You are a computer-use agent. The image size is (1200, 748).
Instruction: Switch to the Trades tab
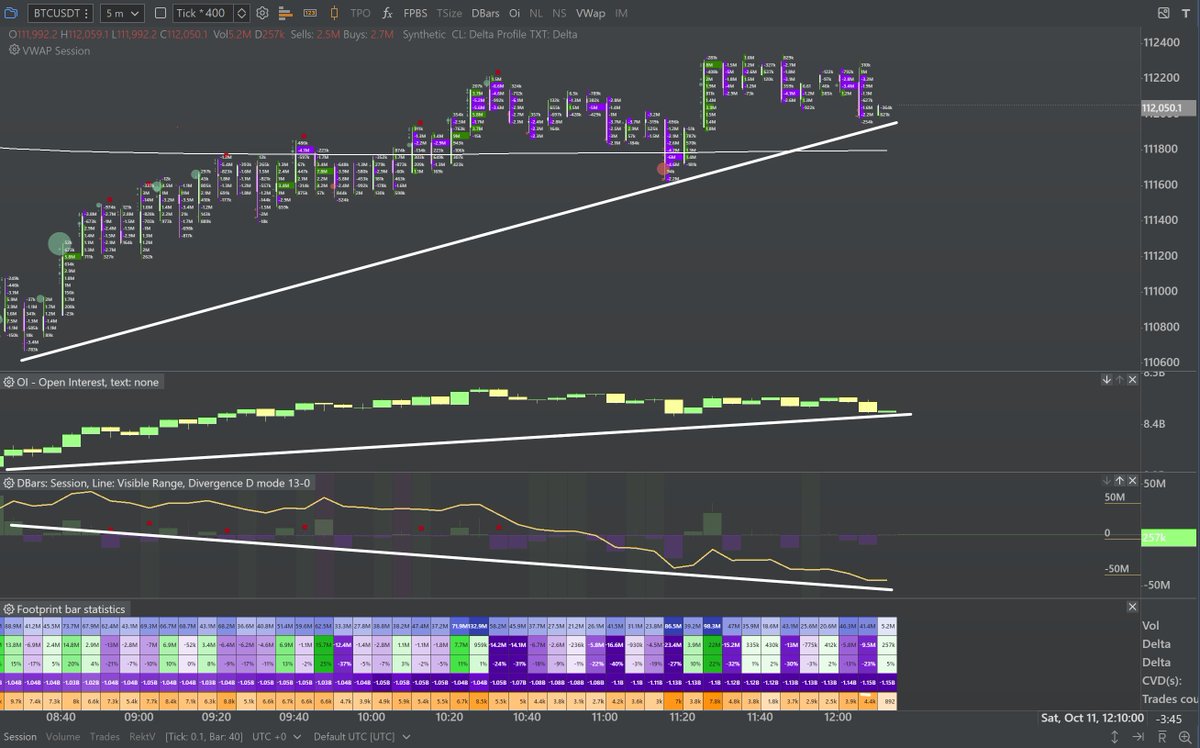pyautogui.click(x=105, y=737)
